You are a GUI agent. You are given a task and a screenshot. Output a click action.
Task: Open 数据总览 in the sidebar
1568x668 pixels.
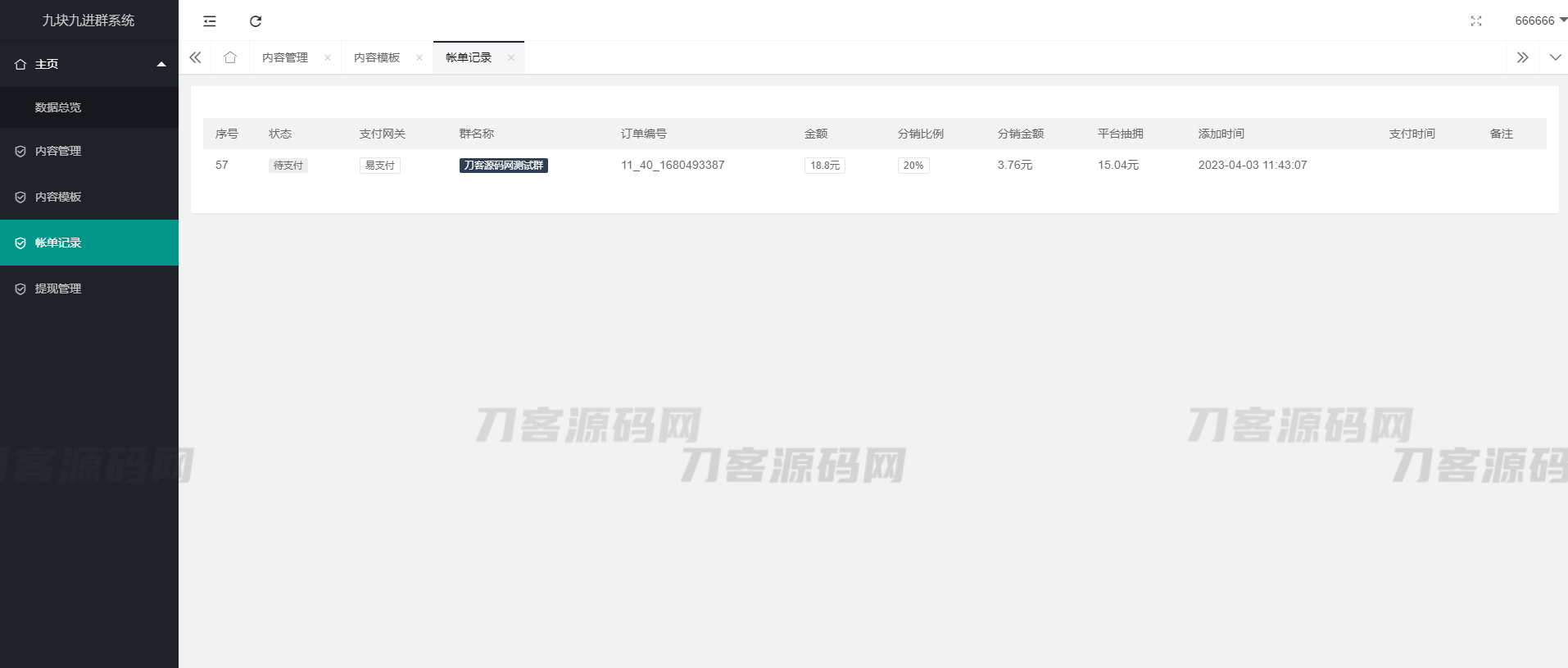(58, 107)
